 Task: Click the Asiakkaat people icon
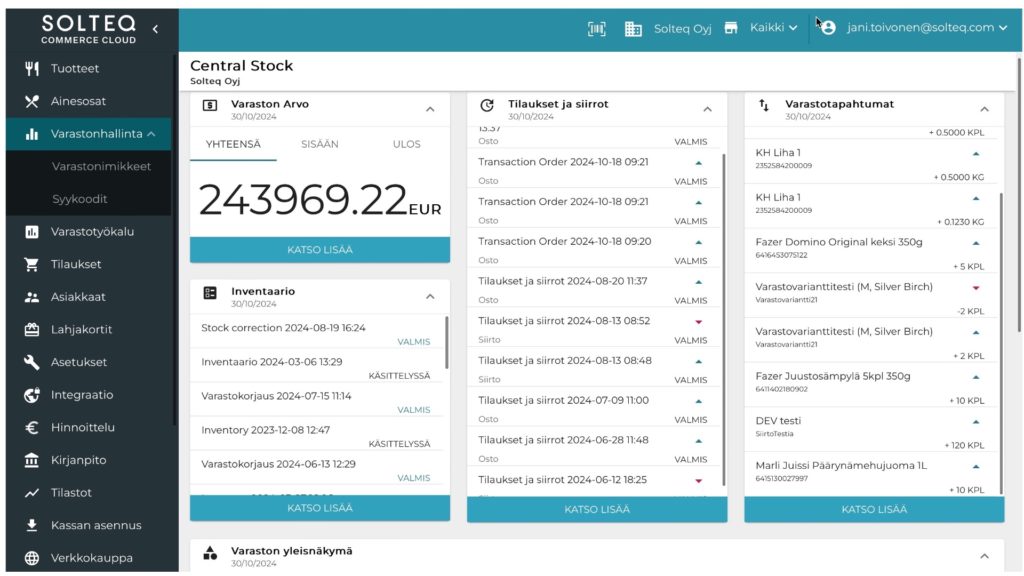[x=31, y=297]
